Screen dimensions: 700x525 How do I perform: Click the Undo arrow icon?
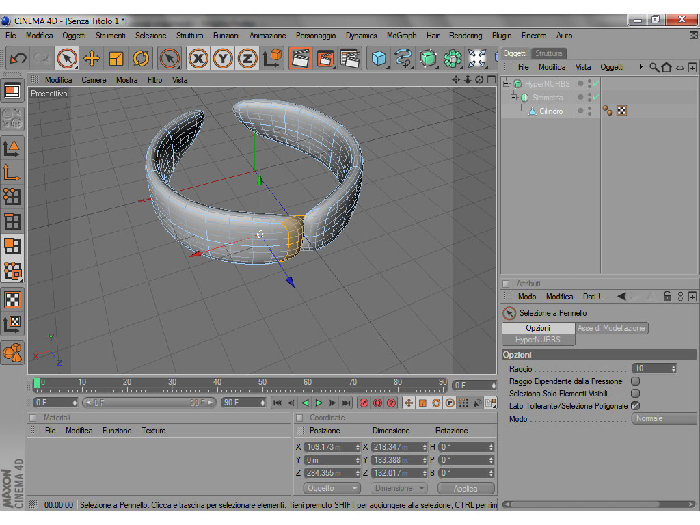tap(18, 58)
